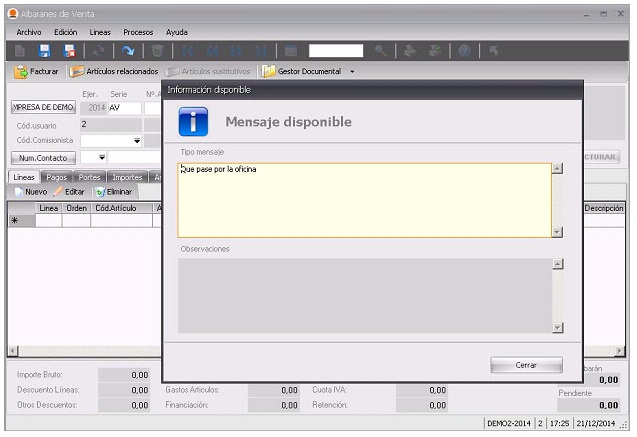Click the Facturar toolbar button
Viewport: 637px width, 437px height.
pos(37,72)
